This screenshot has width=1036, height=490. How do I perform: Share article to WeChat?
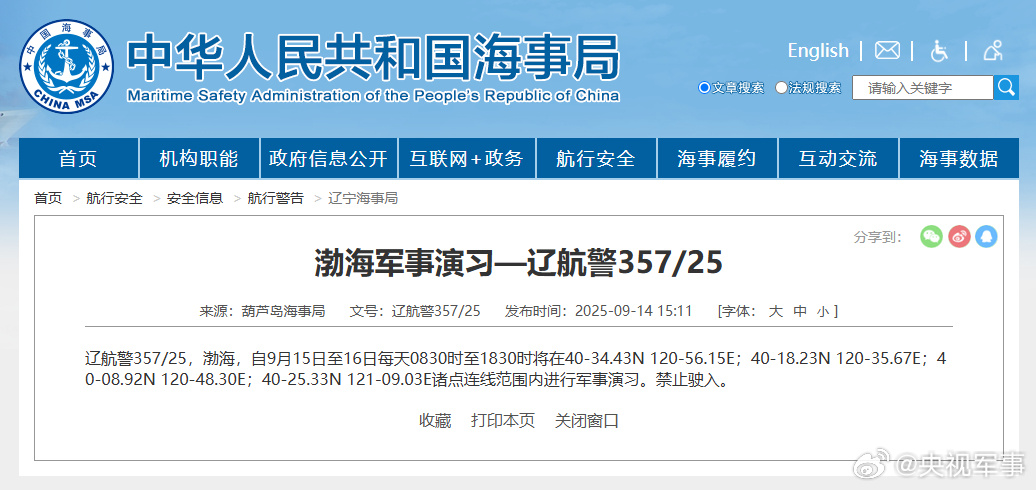coord(931,237)
